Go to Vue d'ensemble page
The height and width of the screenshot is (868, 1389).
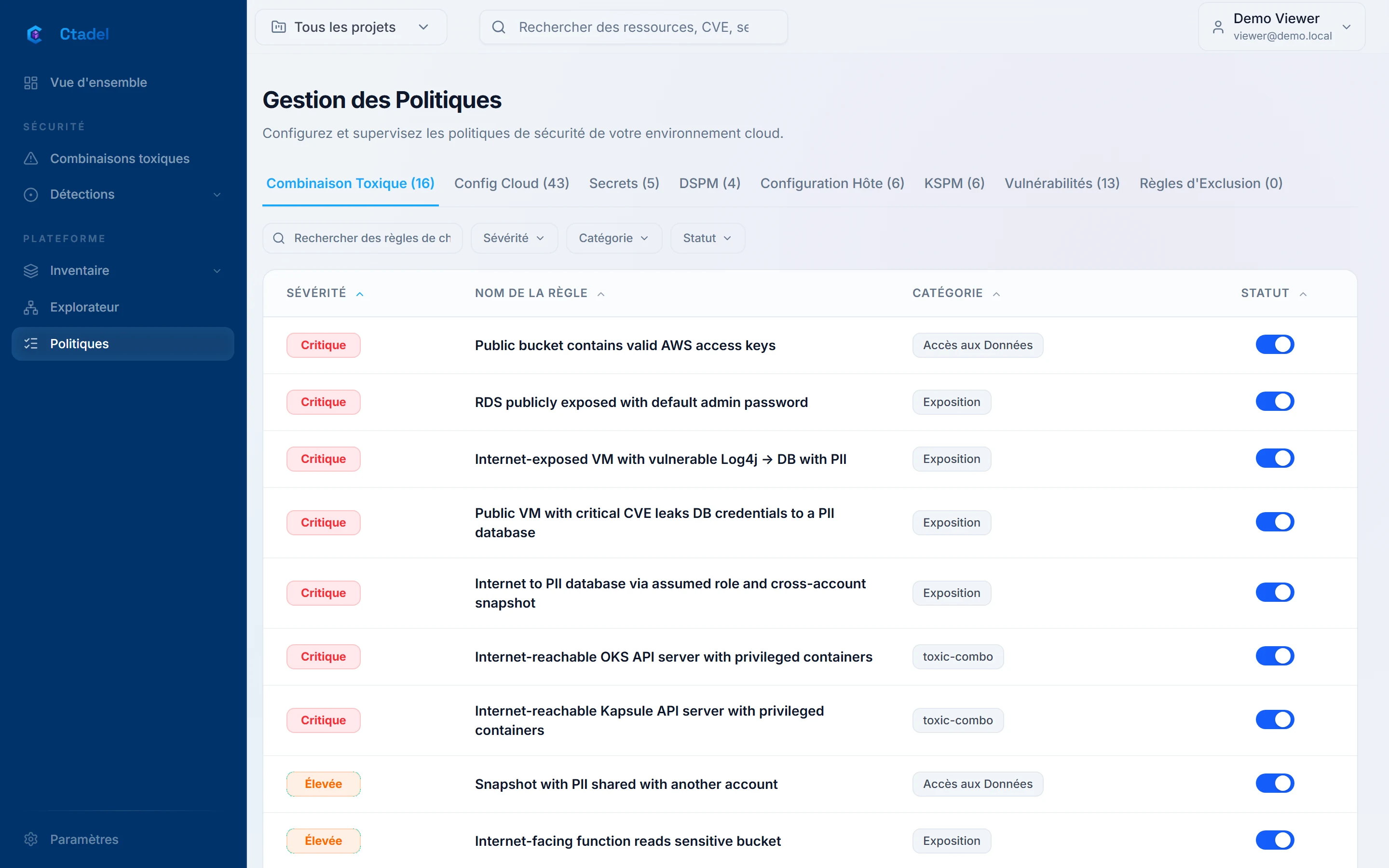pos(123,82)
